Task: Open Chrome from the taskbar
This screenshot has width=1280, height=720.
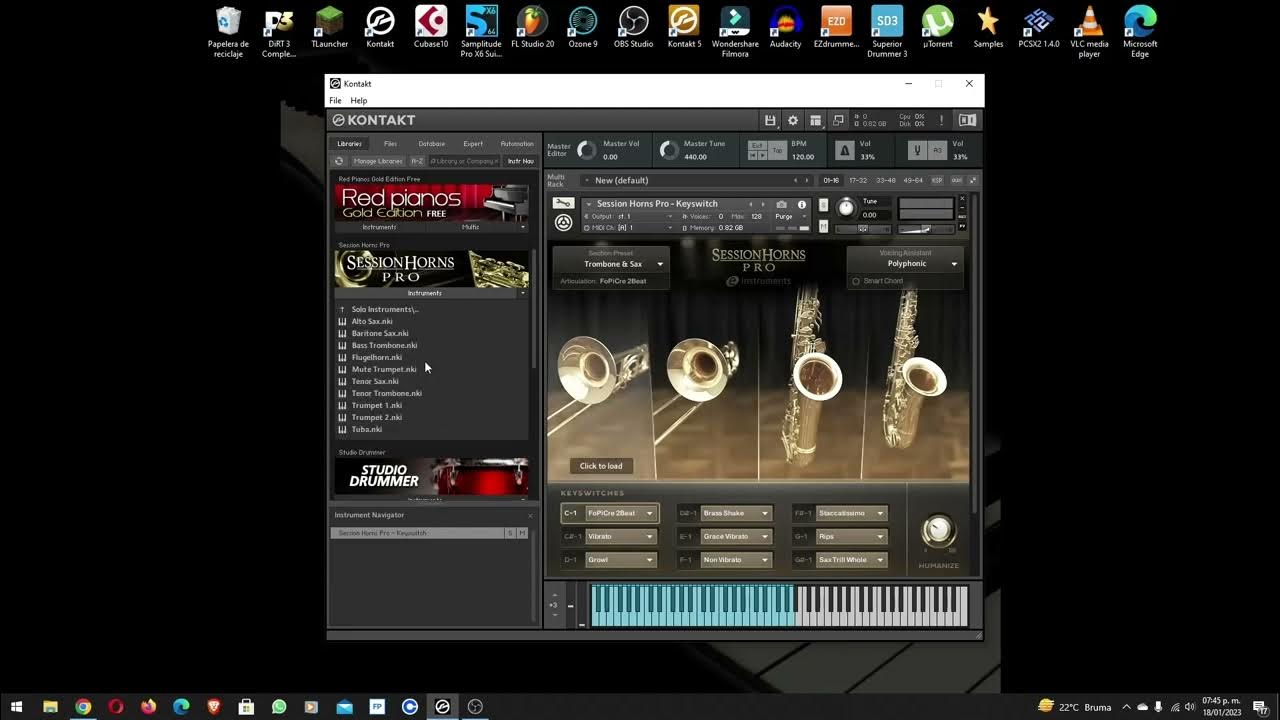Action: click(83, 707)
